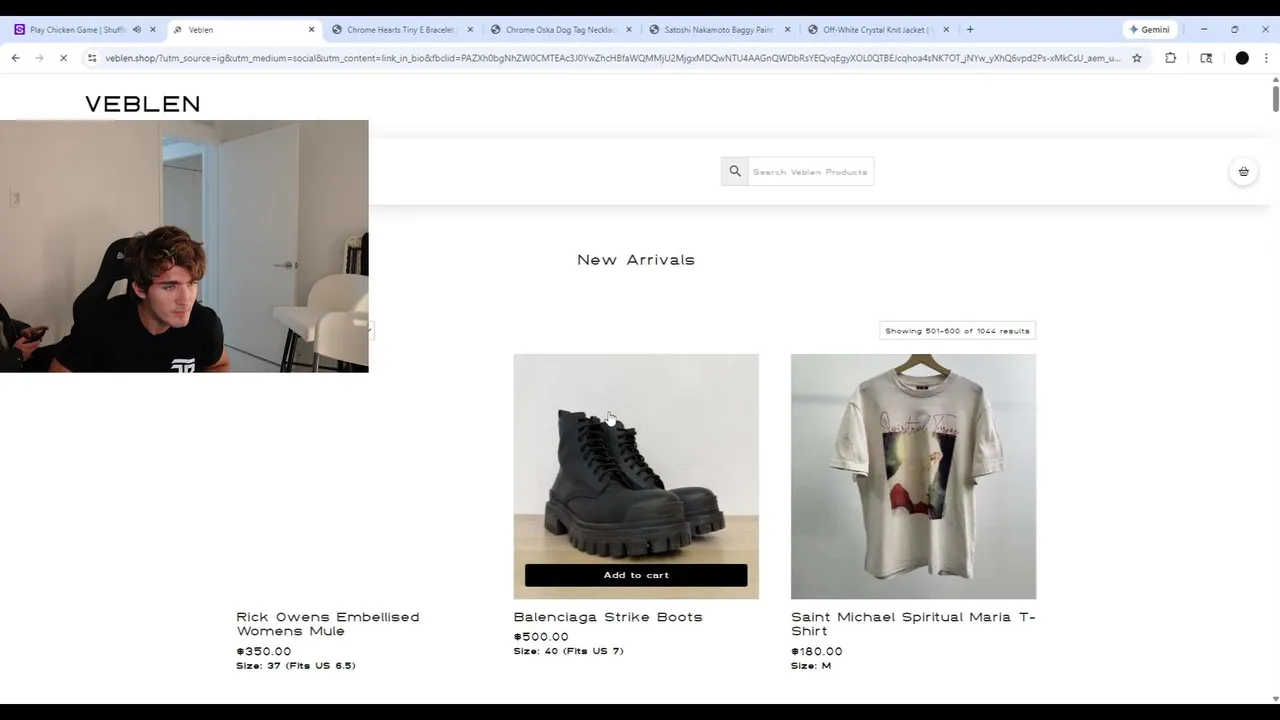
Task: Add Balenciaga Strike Boots to cart
Action: pyautogui.click(x=636, y=575)
